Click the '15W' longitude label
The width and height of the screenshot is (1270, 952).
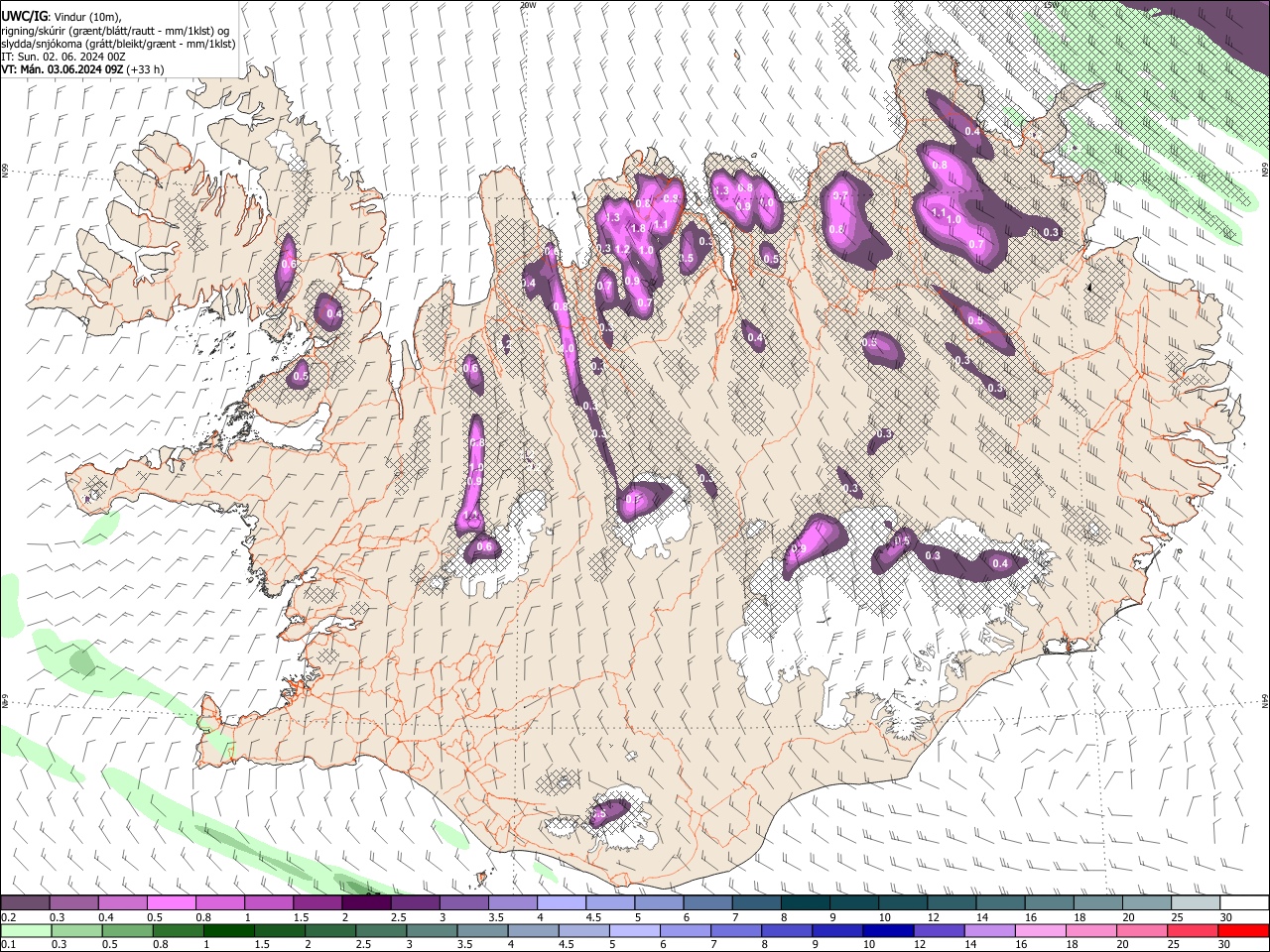tap(1051, 5)
